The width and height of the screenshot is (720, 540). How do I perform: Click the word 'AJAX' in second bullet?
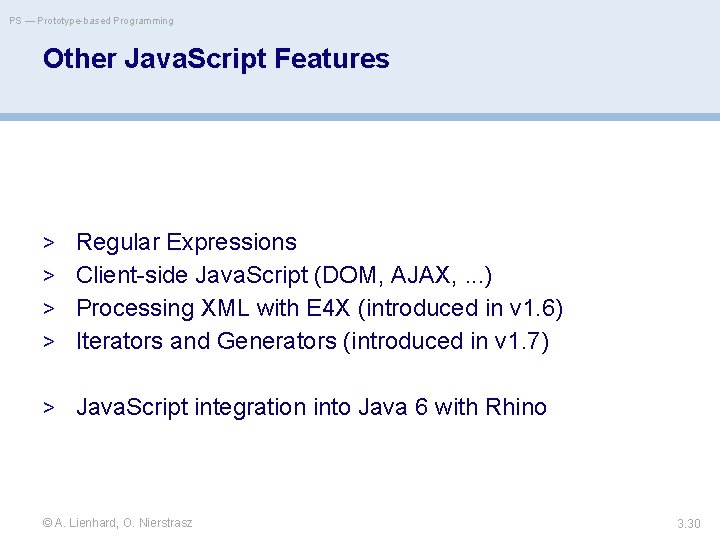coord(422,276)
